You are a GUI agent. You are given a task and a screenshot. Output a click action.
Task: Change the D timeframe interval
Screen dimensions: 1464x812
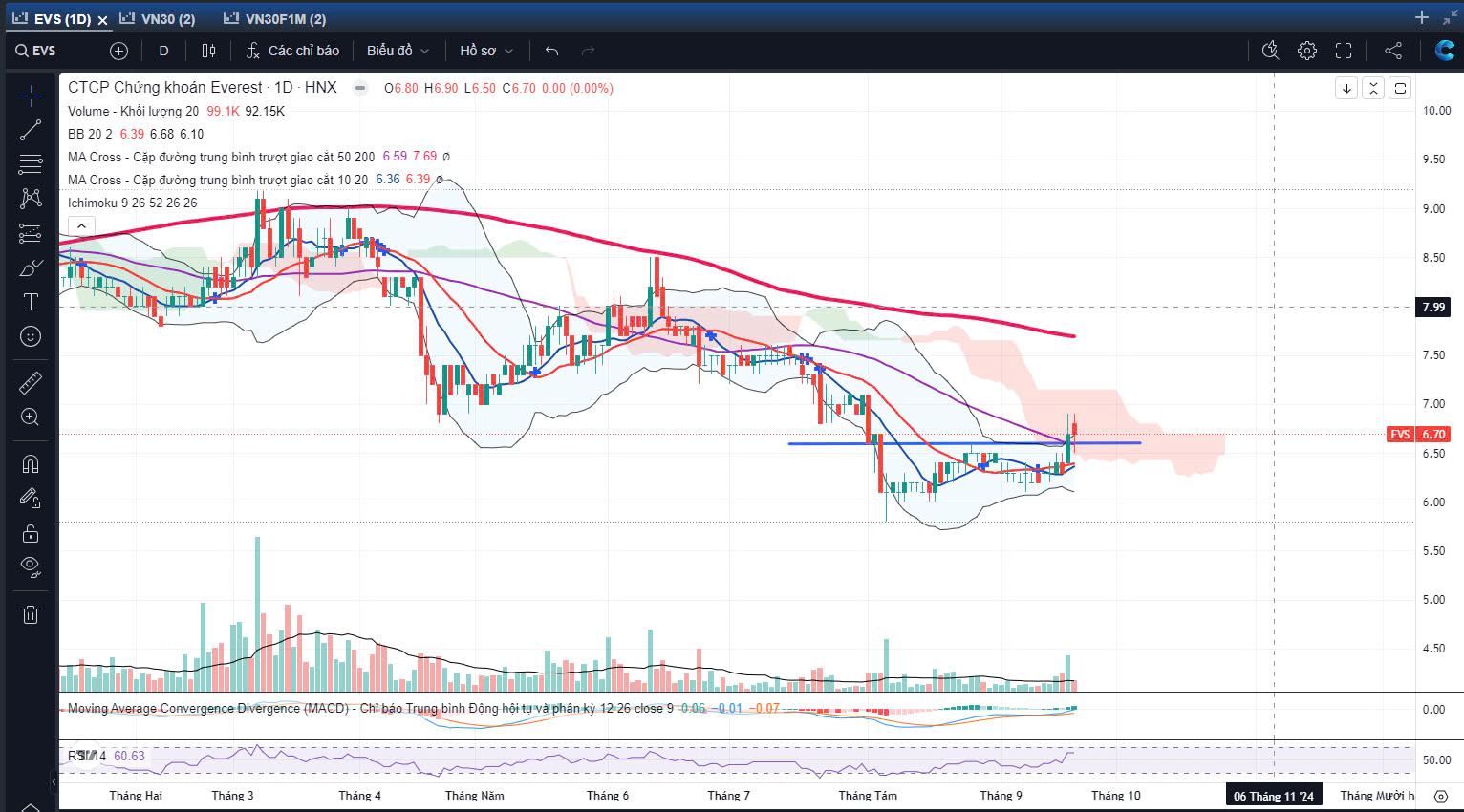click(163, 51)
